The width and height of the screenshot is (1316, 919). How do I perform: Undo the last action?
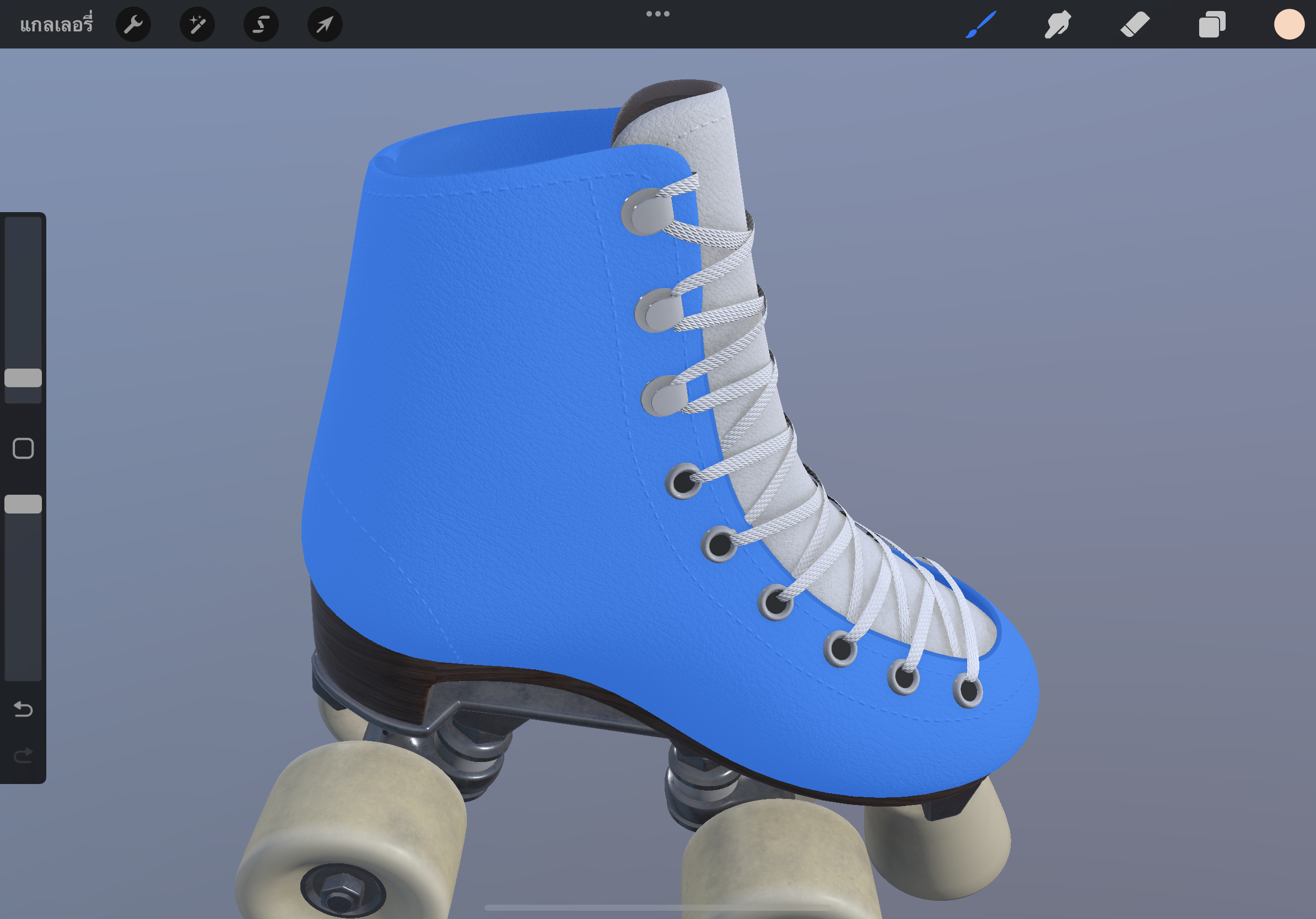click(x=23, y=709)
